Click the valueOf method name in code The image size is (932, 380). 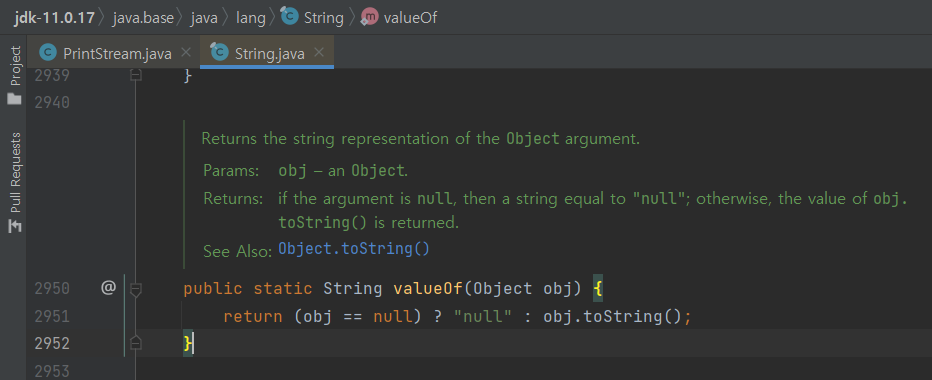pyautogui.click(x=428, y=288)
